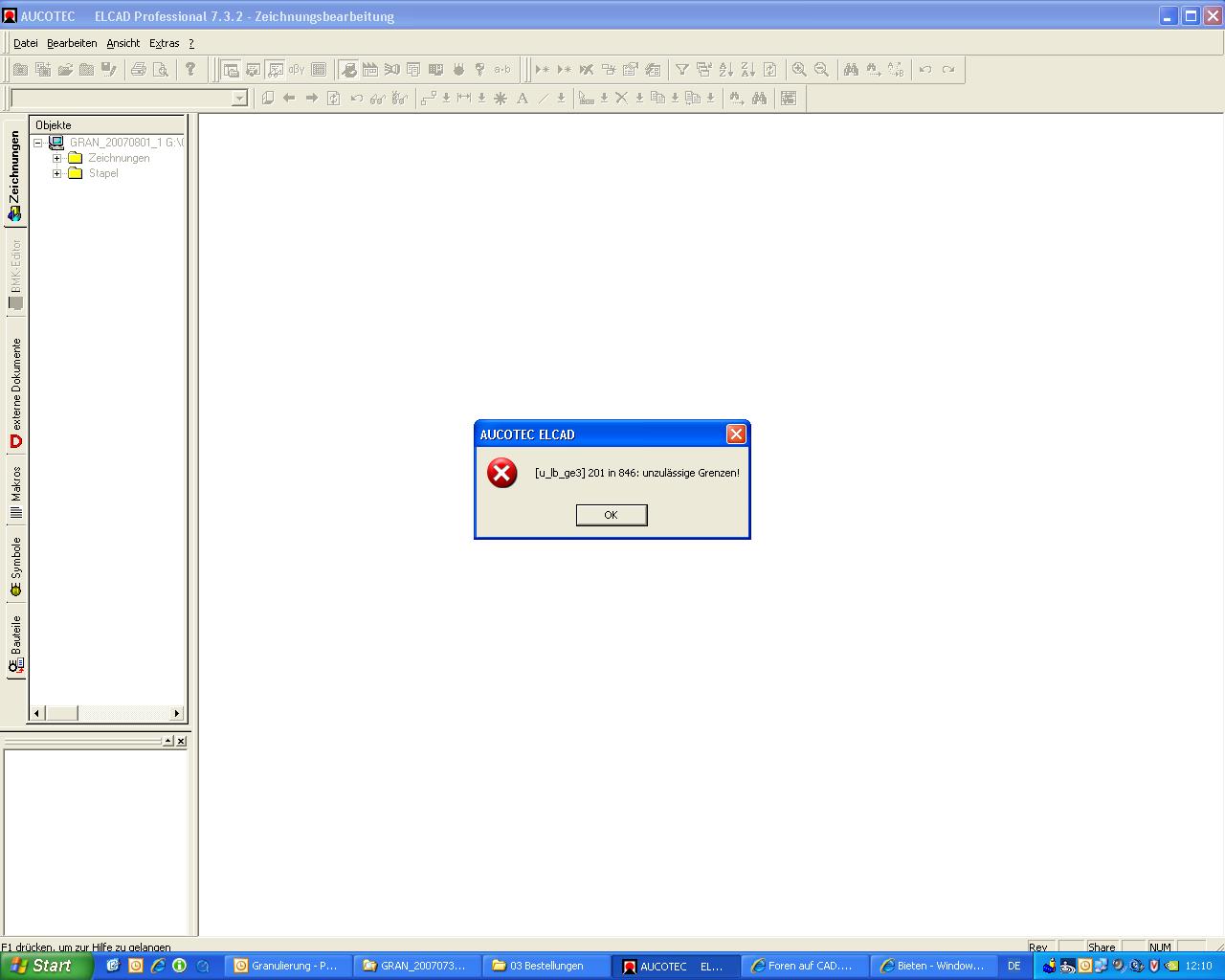
Task: Click the asterisk star tool icon
Action: (x=500, y=98)
